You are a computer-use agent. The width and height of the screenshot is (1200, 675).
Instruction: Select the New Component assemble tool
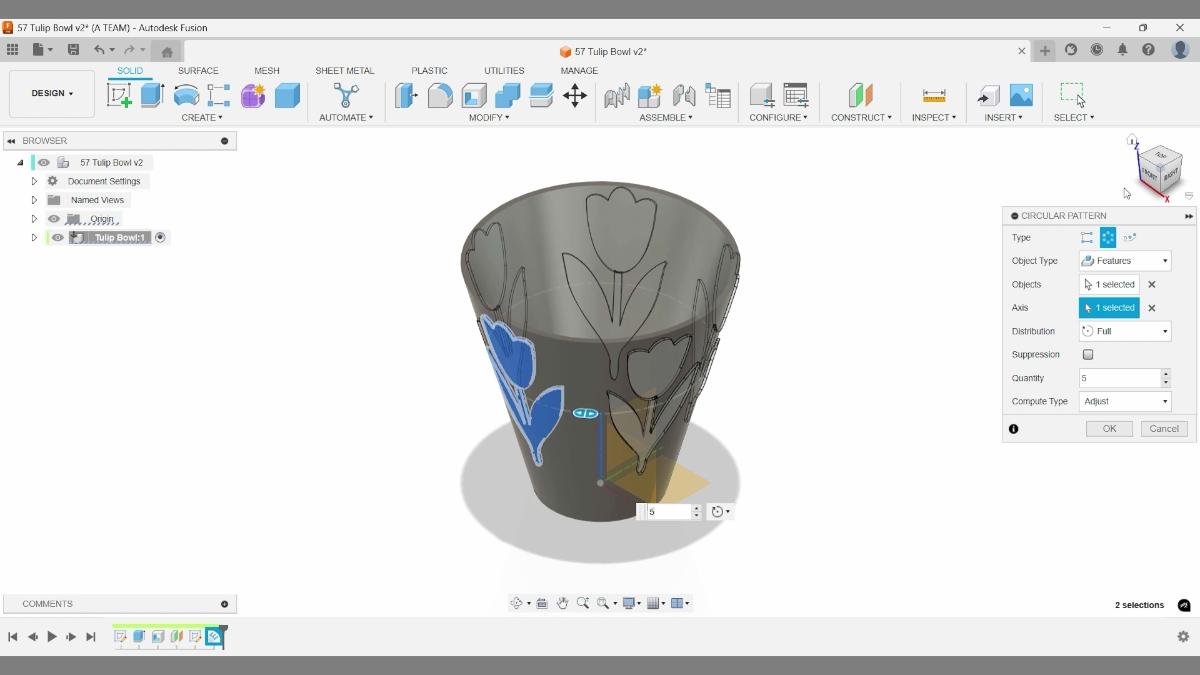coord(650,95)
